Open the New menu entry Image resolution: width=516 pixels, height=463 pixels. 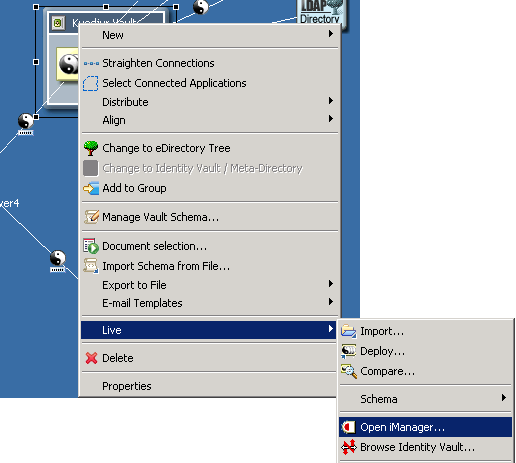pos(209,35)
